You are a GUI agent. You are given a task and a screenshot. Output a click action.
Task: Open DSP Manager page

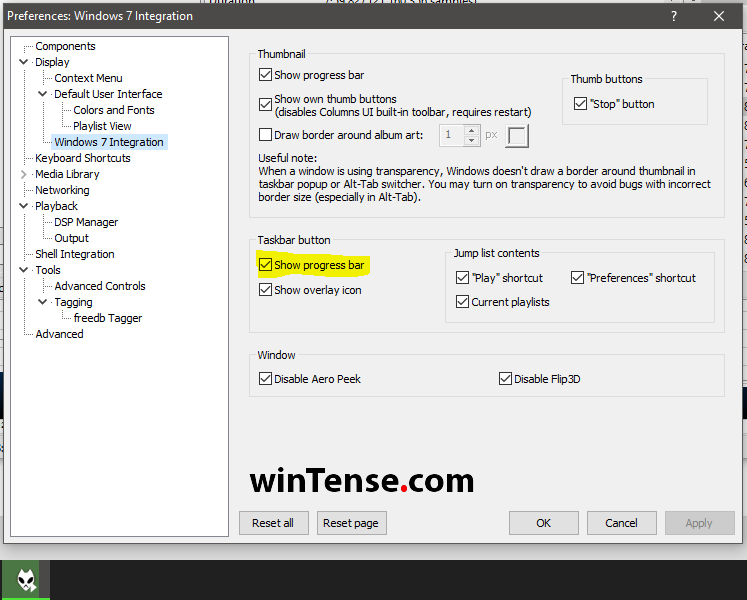click(86, 222)
